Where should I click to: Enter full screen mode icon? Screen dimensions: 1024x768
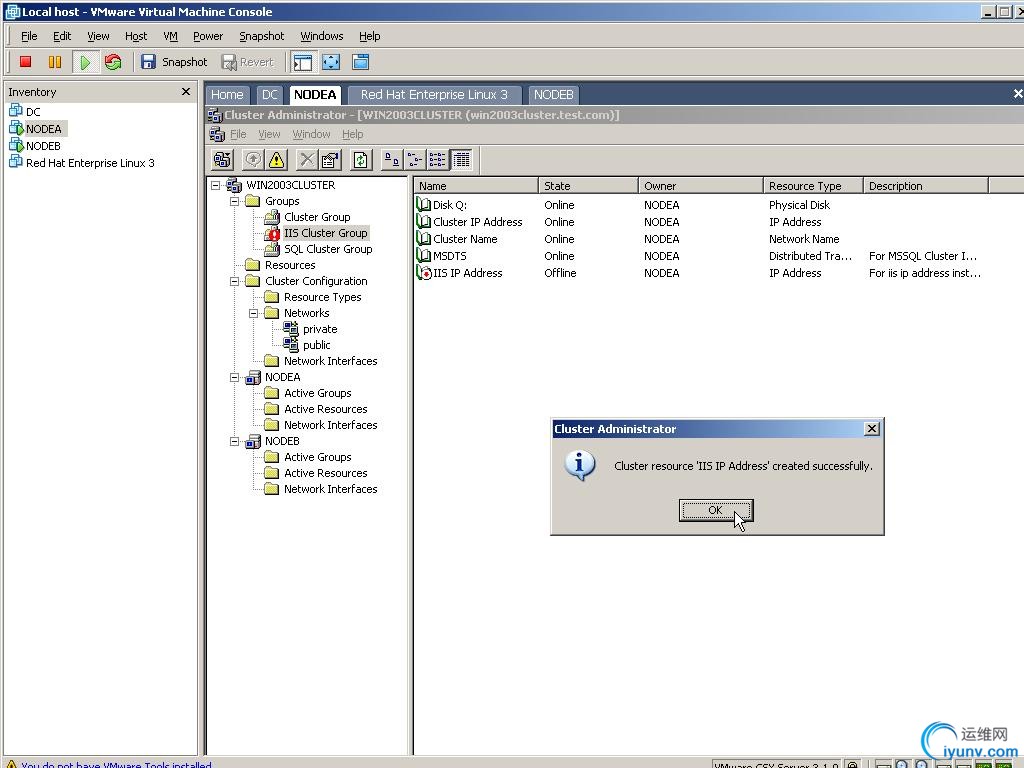[x=331, y=62]
